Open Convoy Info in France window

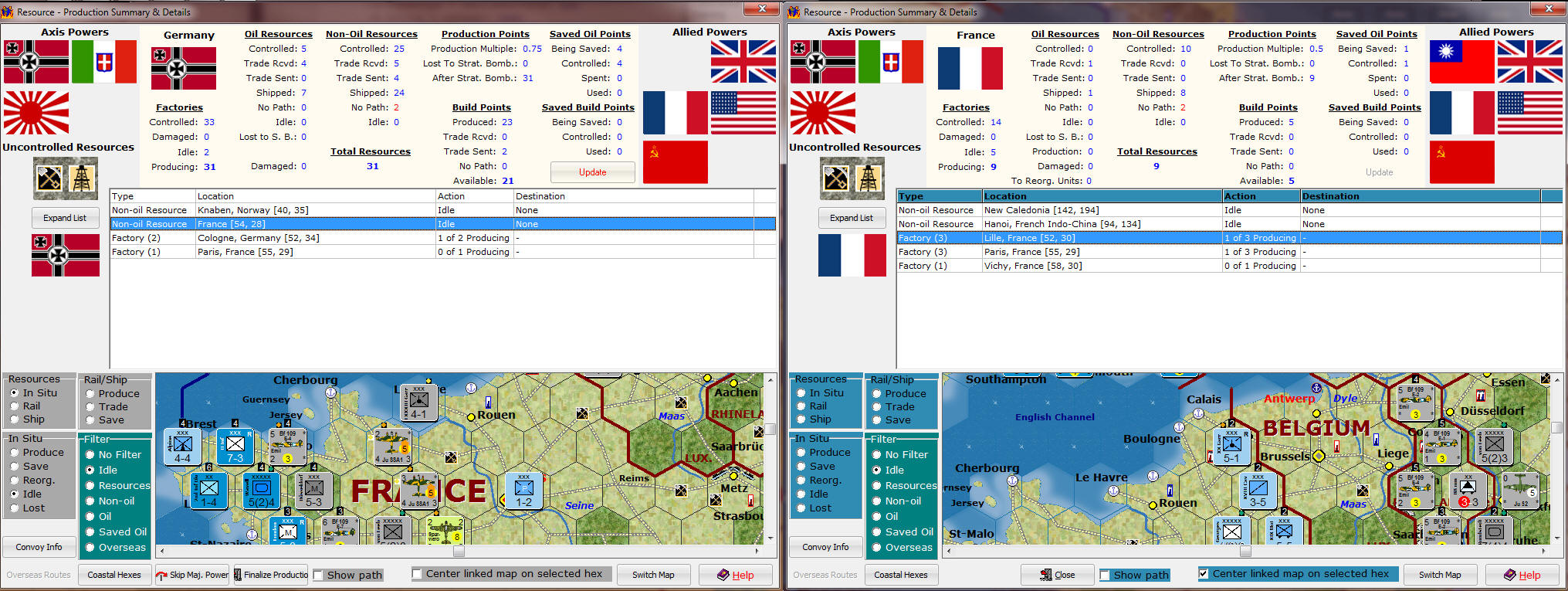(x=825, y=547)
